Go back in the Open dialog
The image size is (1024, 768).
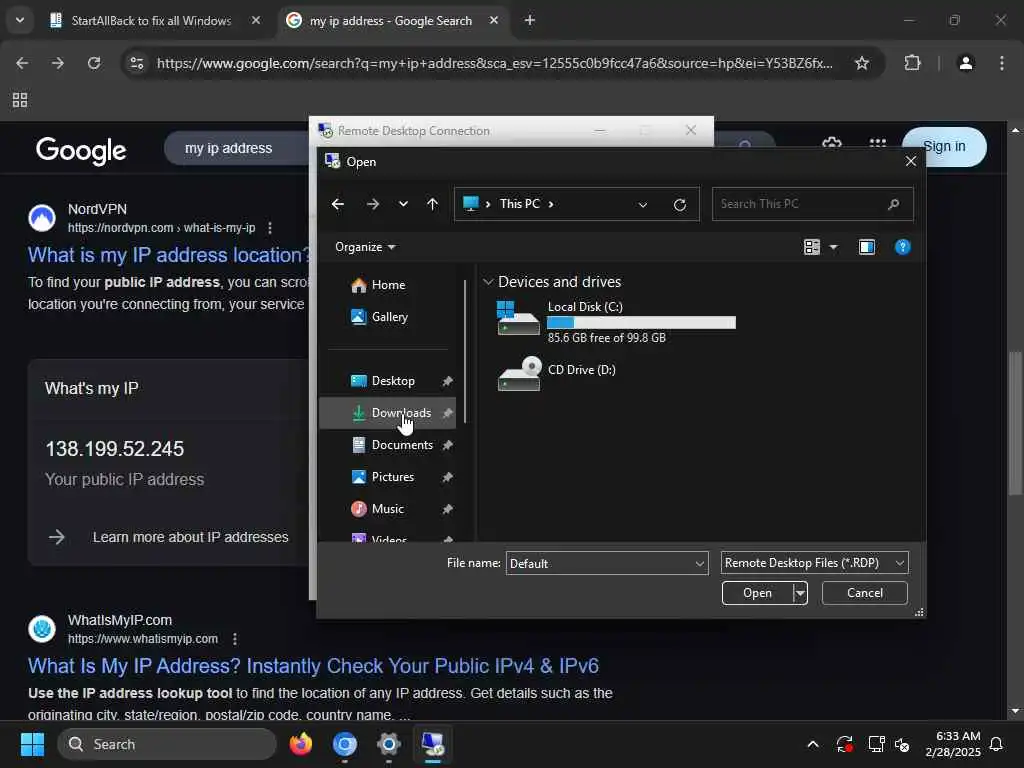coord(338,204)
